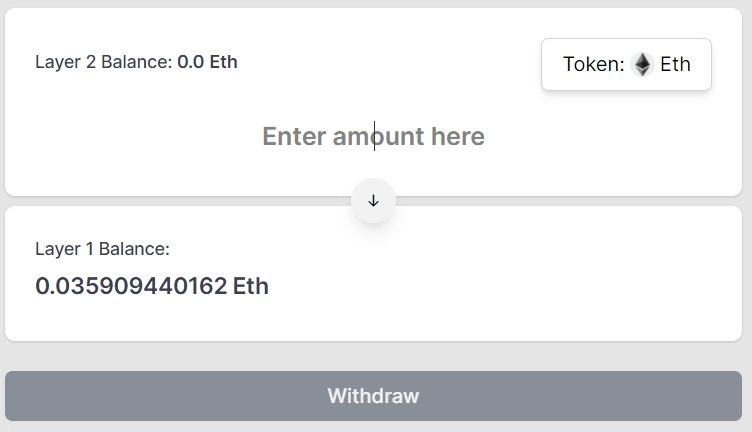
Task: Click the circular swap button between cards
Action: [x=374, y=201]
